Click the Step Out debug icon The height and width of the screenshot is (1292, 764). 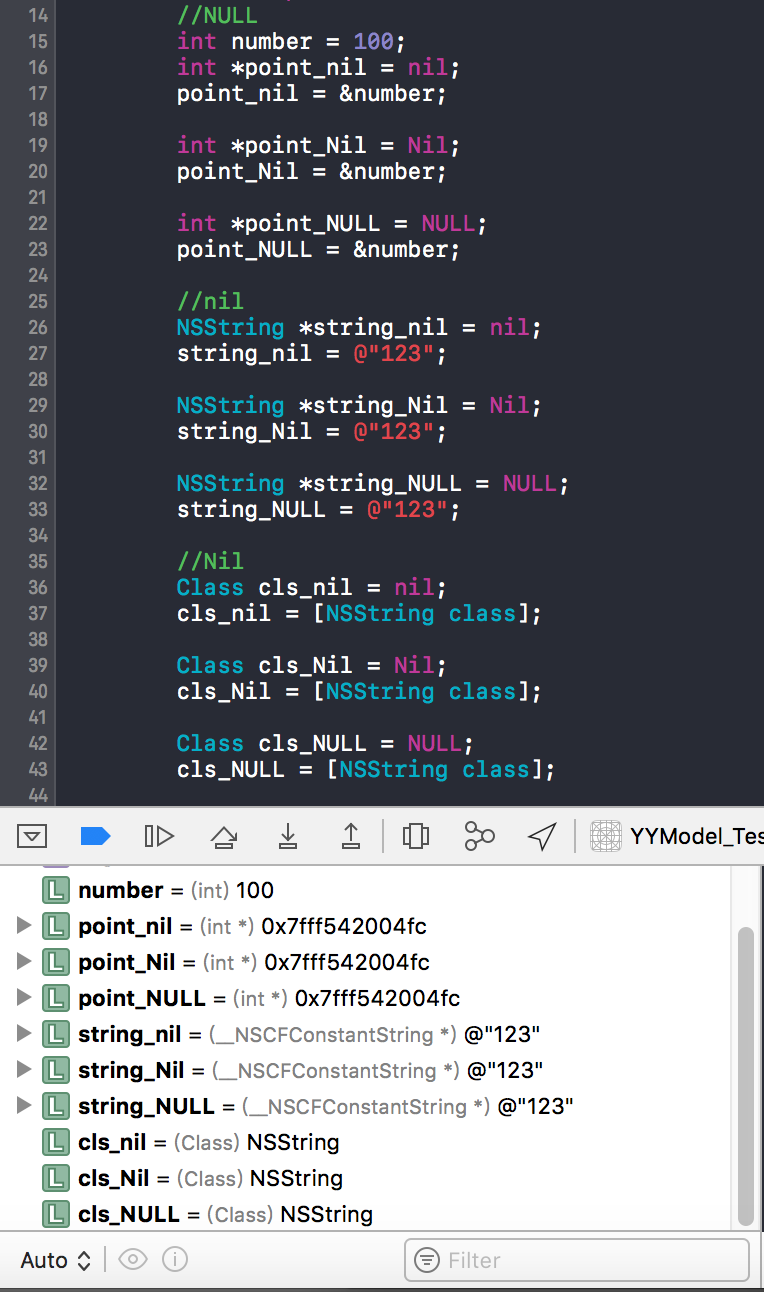coord(351,836)
